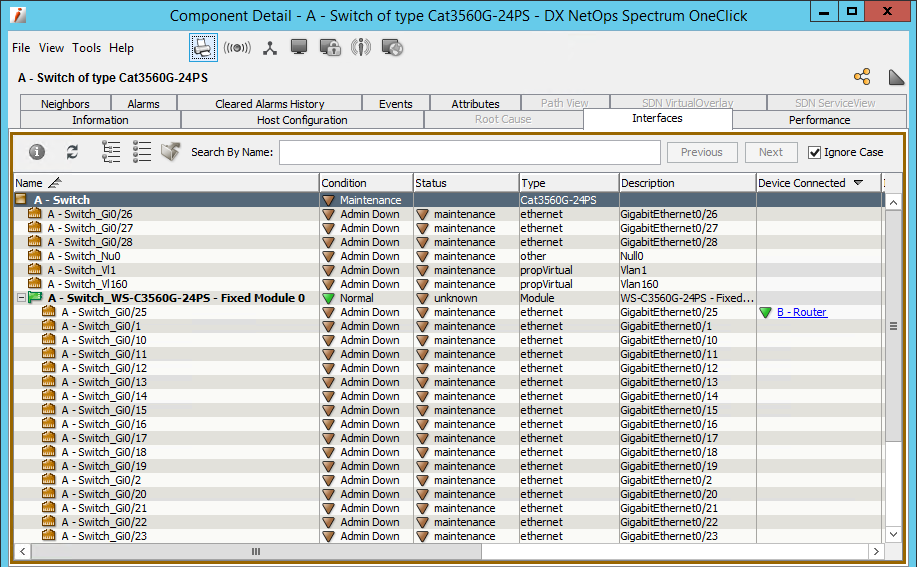Image resolution: width=917 pixels, height=567 pixels.
Task: Click the gray triangle icon at the top right
Action: point(896,77)
